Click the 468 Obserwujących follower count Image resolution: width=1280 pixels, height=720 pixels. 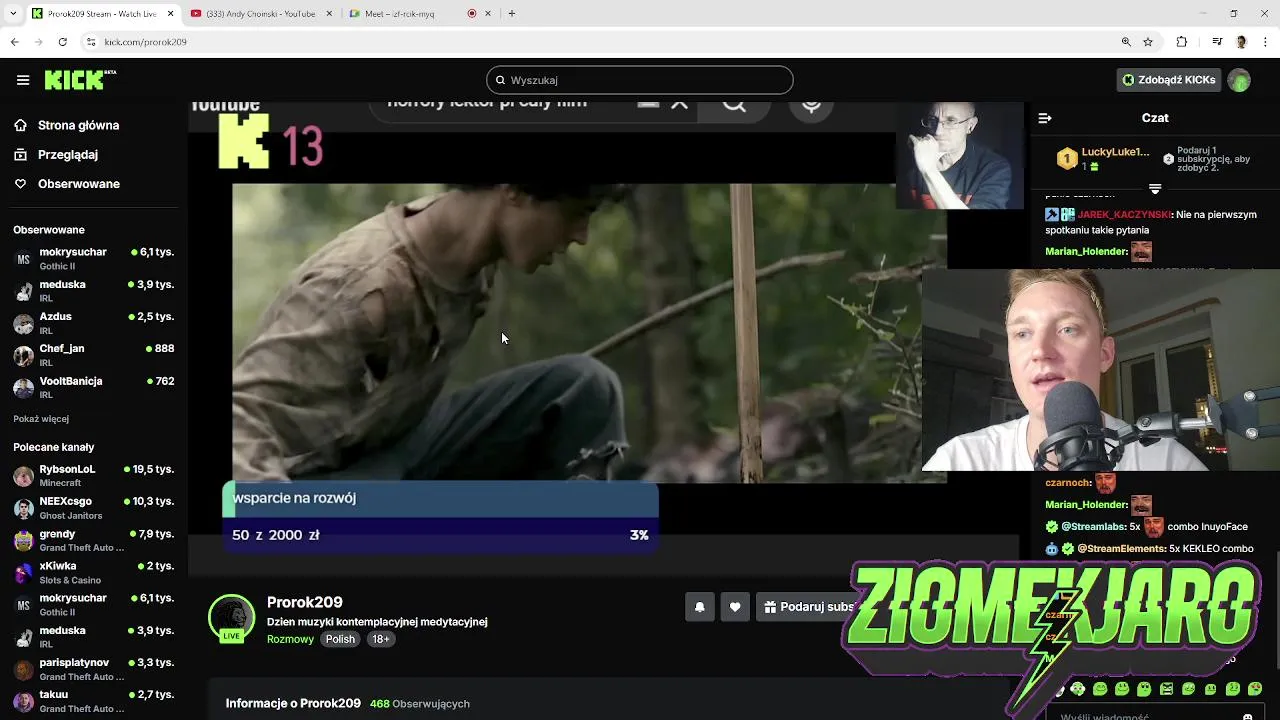click(x=419, y=704)
